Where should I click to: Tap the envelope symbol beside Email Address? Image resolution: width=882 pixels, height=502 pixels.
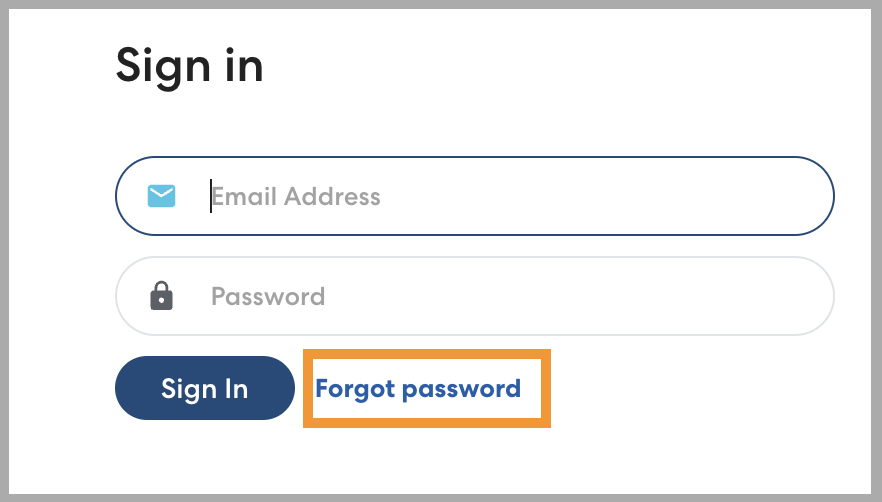(161, 195)
